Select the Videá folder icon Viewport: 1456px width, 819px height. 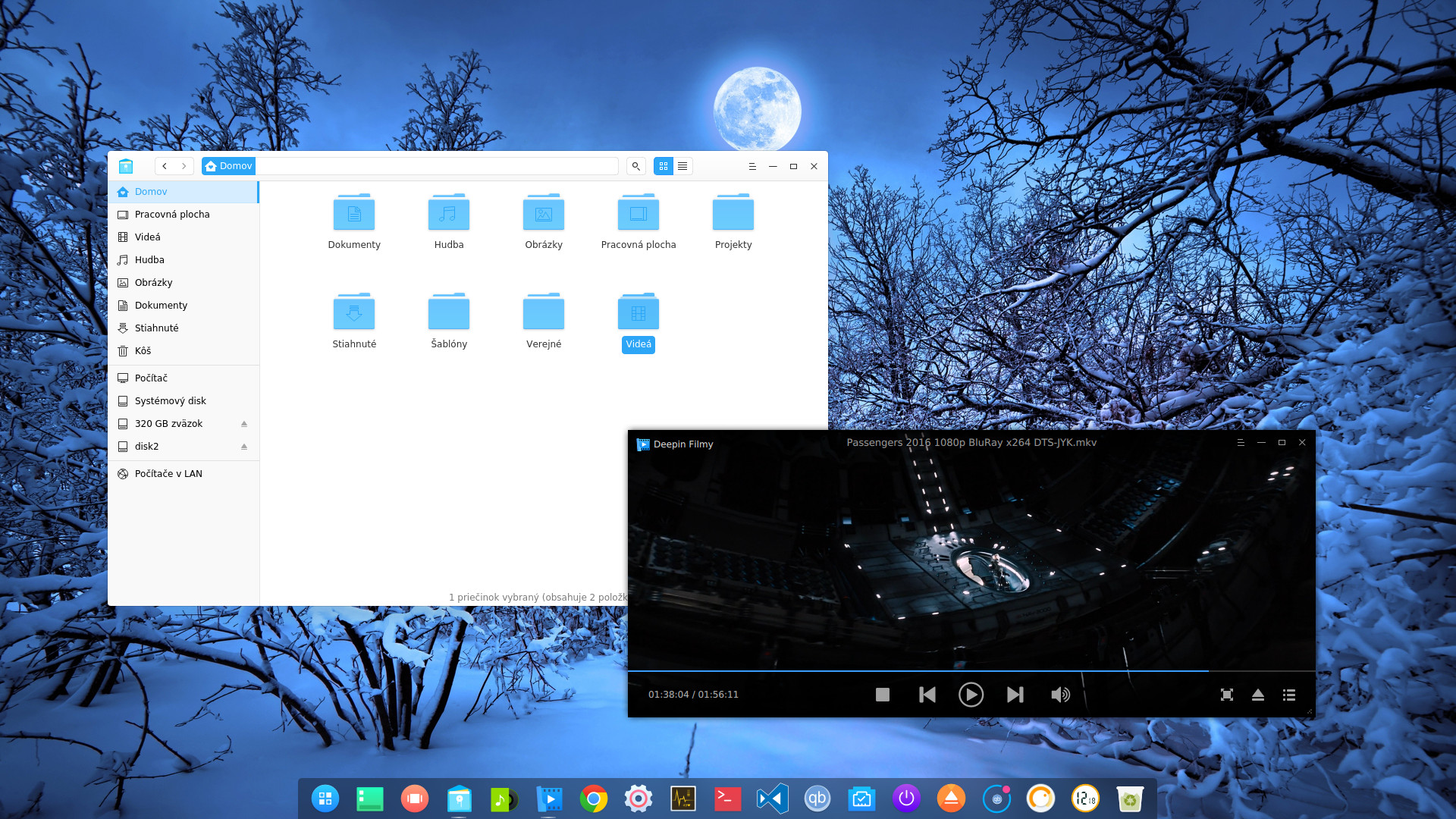(x=639, y=312)
